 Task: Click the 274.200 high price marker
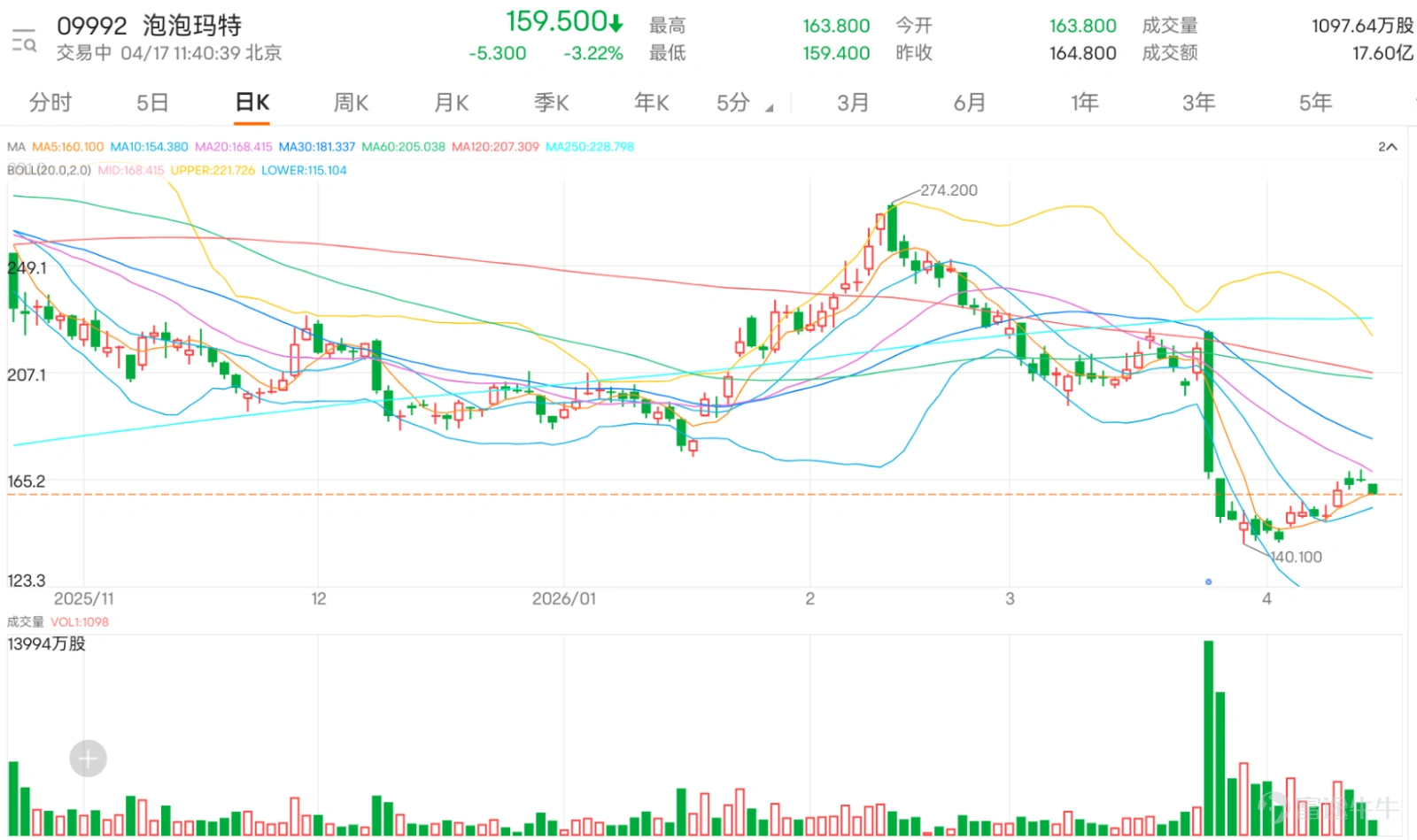click(949, 190)
